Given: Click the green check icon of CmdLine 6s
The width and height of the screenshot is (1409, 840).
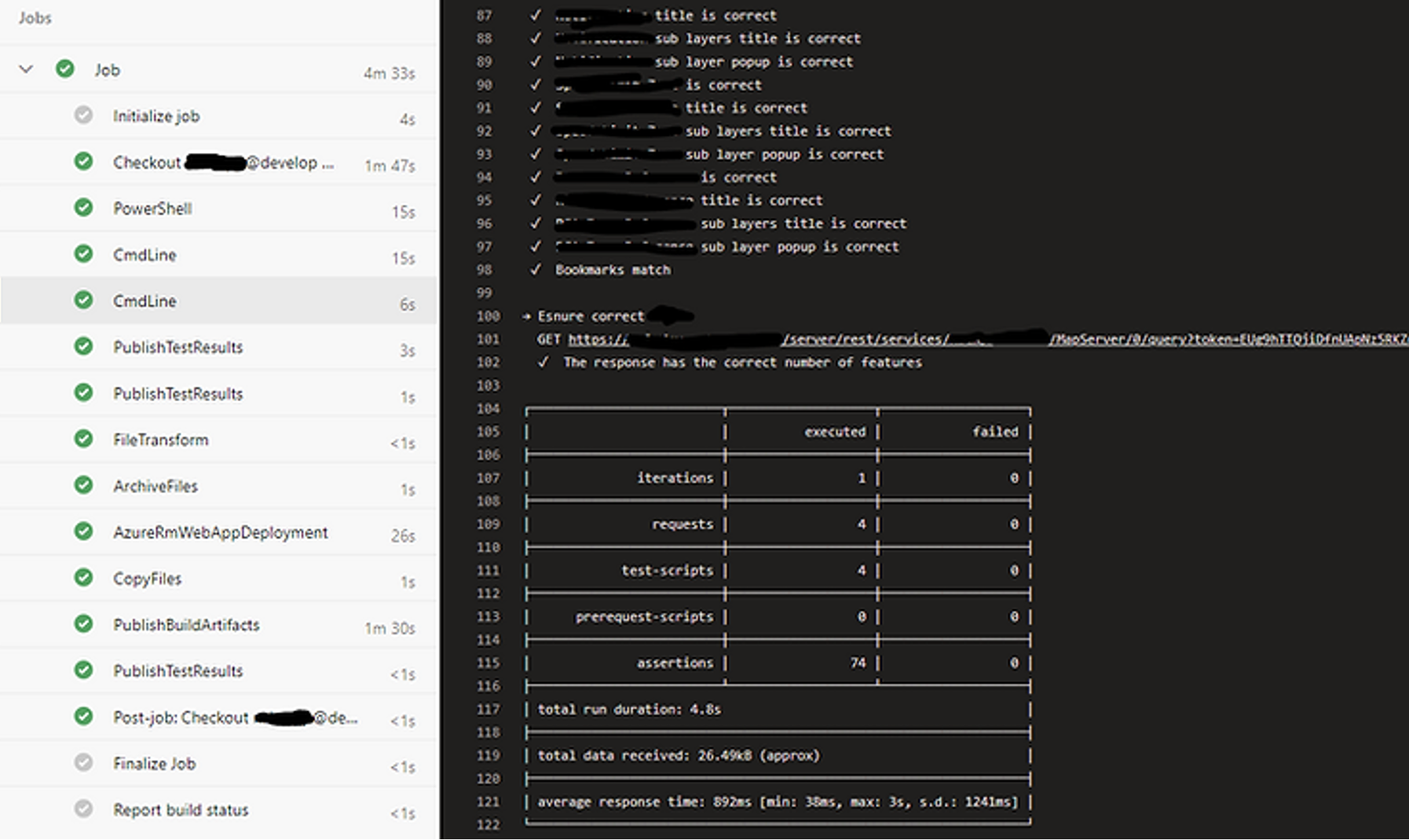Looking at the screenshot, I should [83, 300].
